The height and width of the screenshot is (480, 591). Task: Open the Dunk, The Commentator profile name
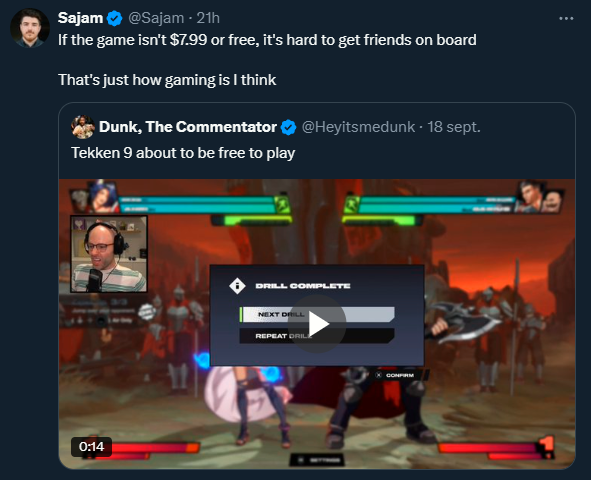pos(188,127)
